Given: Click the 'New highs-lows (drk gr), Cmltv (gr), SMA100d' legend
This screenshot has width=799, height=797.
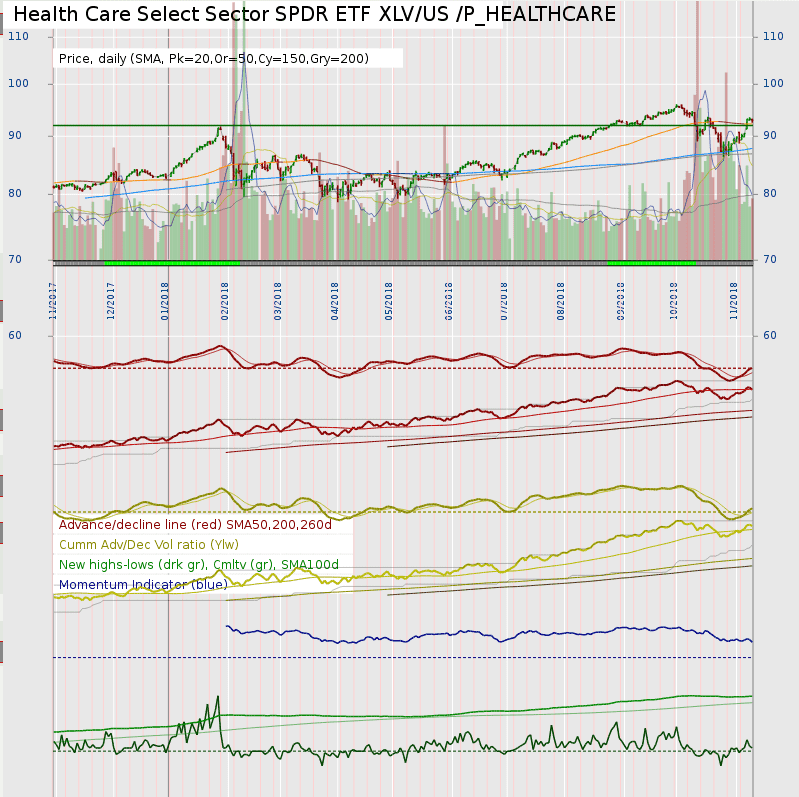Looking at the screenshot, I should coord(199,565).
